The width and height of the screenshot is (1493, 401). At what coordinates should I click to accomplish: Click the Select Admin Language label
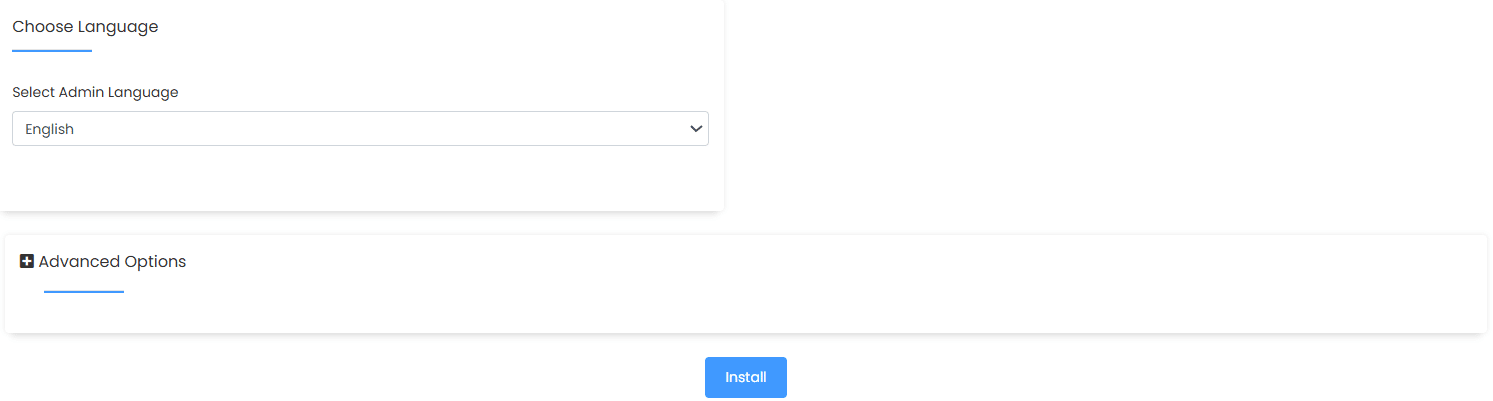point(95,92)
